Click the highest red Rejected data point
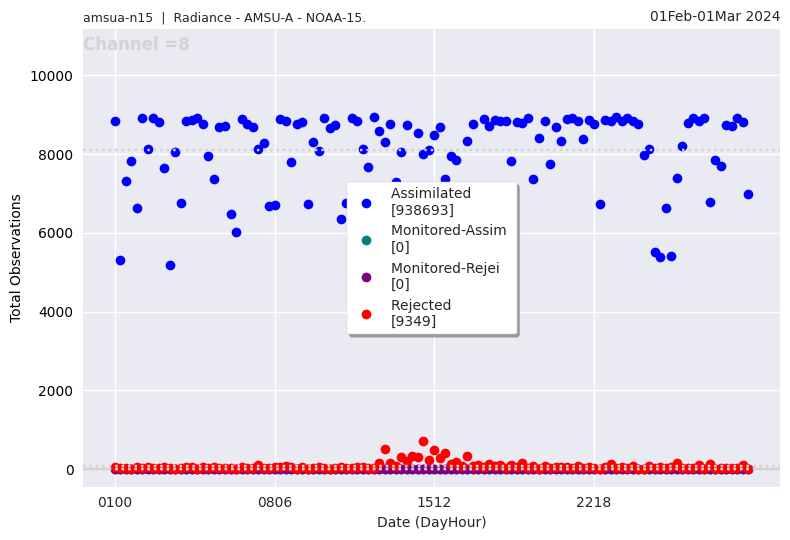790x540 pixels. coord(423,441)
